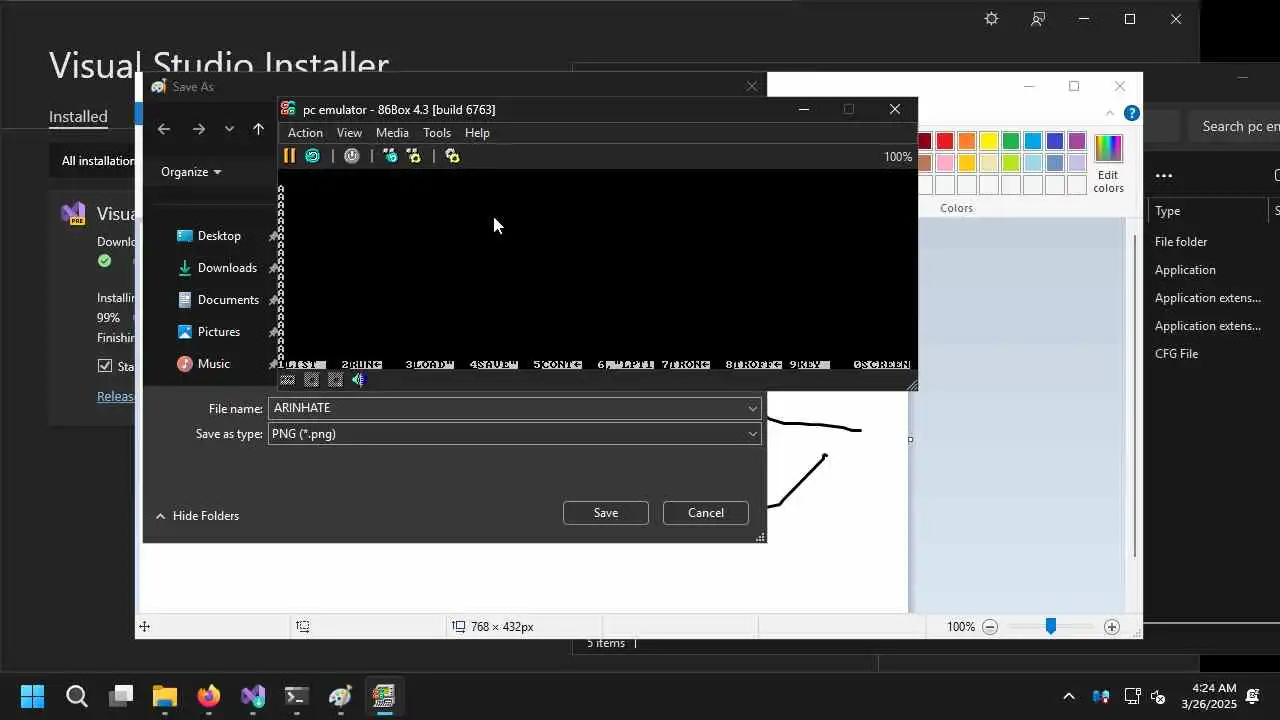Image resolution: width=1280 pixels, height=720 pixels.
Task: Open the 86Box View menu
Action: click(x=349, y=133)
